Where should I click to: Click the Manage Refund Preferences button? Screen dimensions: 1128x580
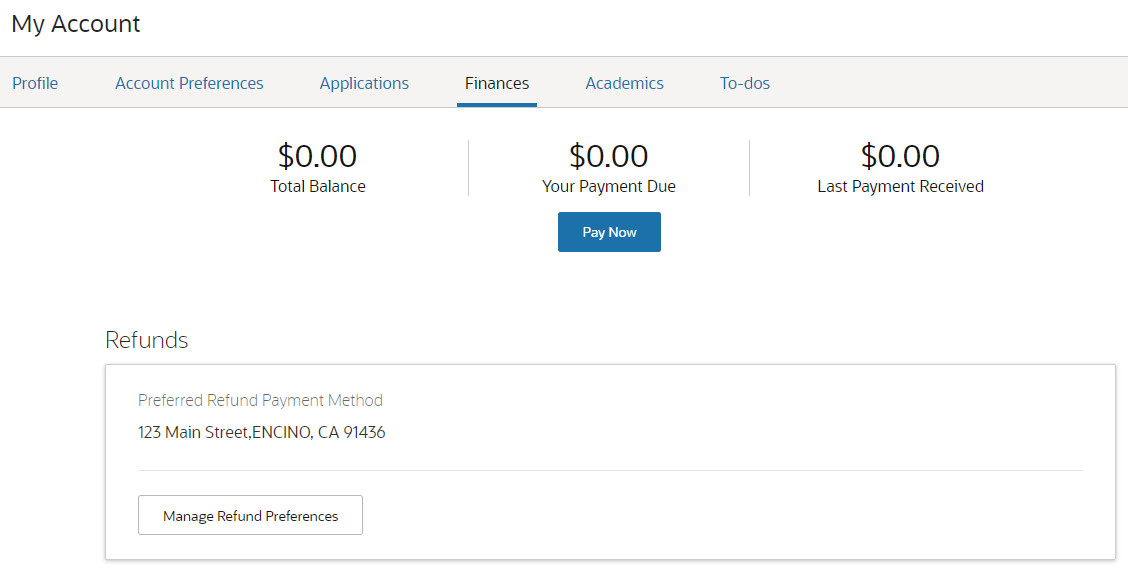point(250,516)
